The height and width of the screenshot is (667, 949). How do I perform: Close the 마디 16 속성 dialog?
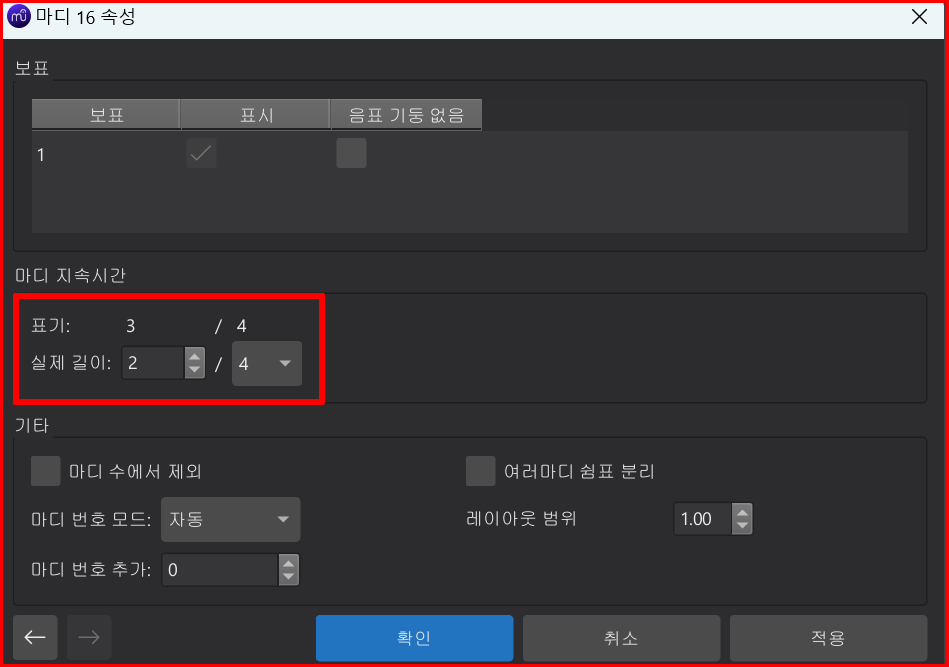click(x=919, y=17)
